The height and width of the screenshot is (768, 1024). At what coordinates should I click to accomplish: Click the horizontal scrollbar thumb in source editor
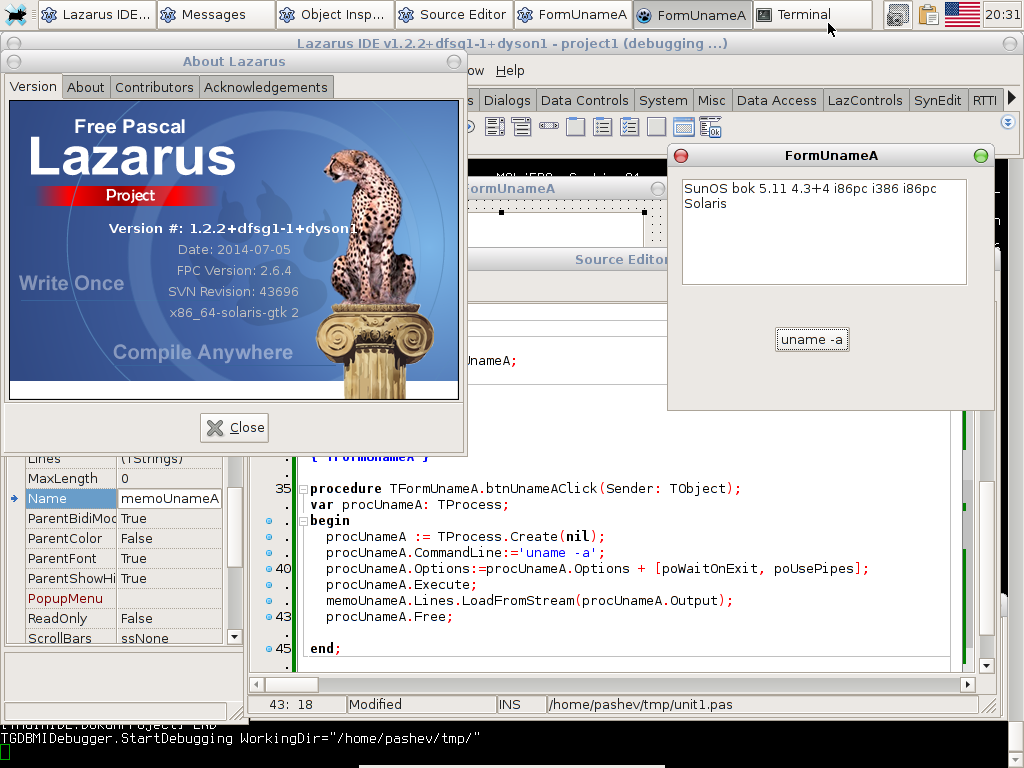[291, 684]
